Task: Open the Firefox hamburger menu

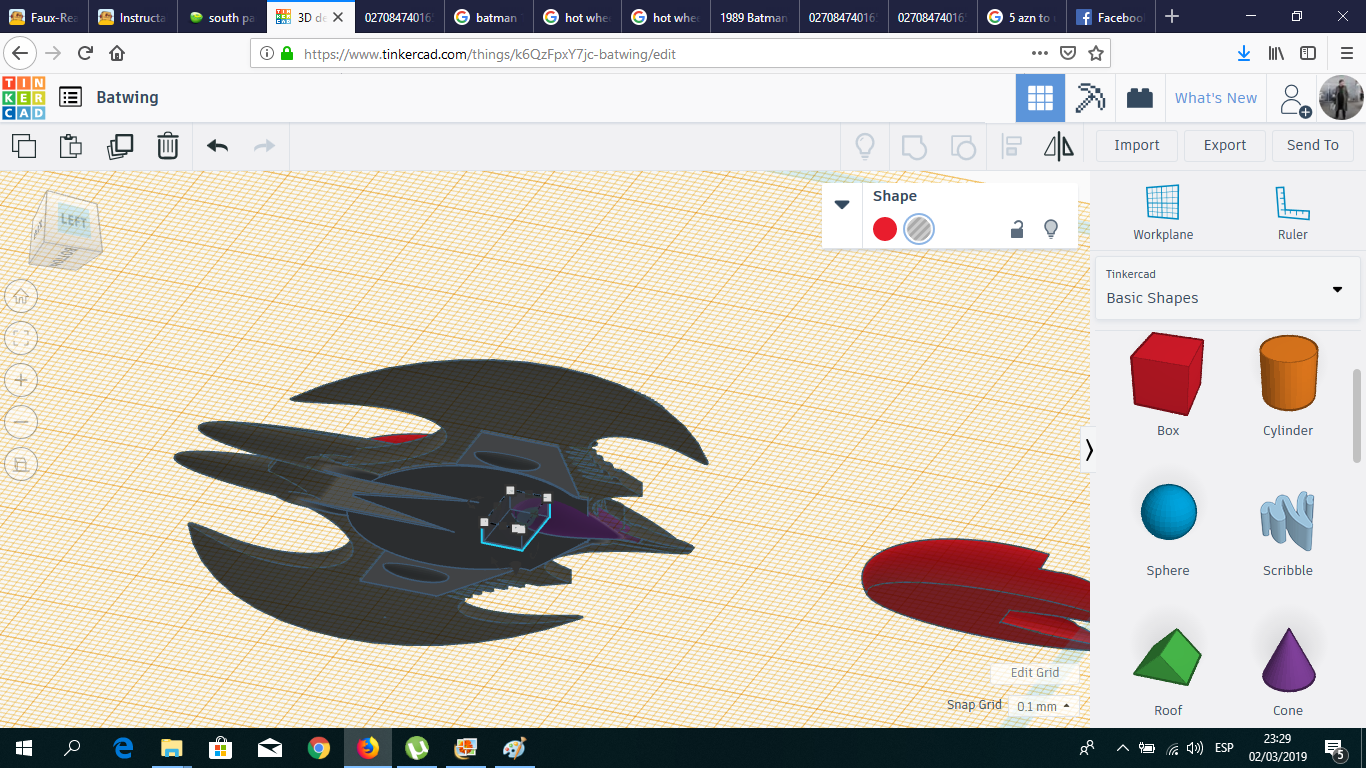Action: click(x=1346, y=53)
